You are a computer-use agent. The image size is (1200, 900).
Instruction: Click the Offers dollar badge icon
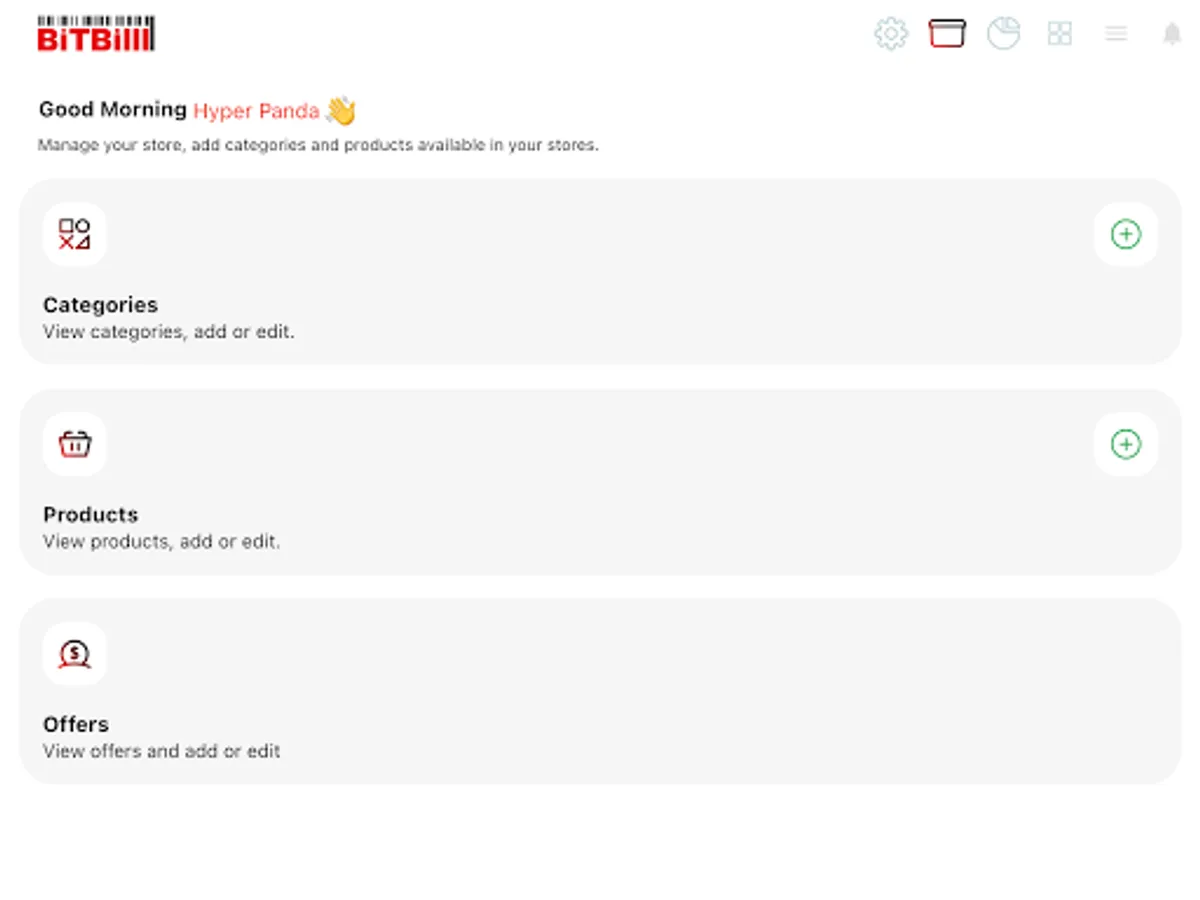coord(74,654)
